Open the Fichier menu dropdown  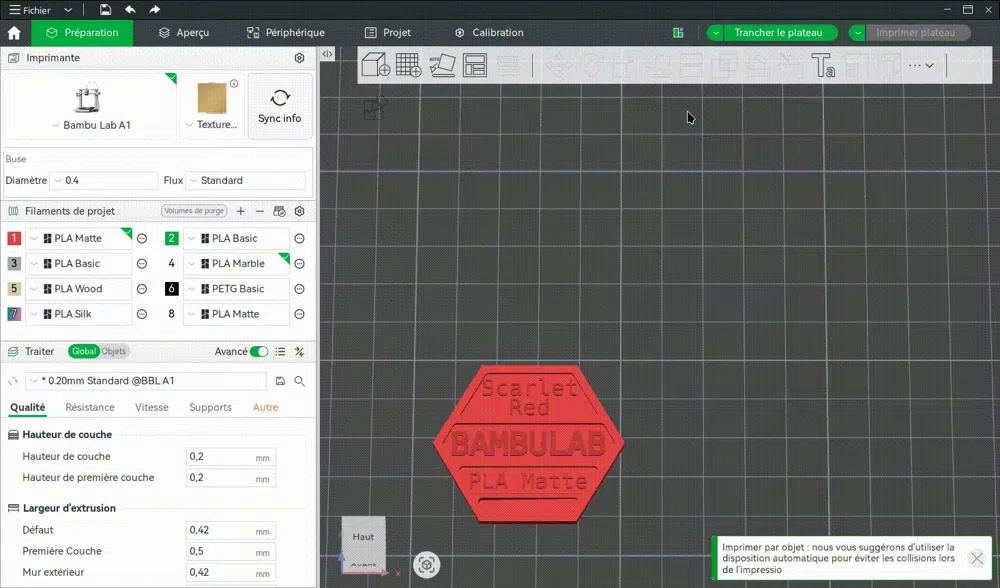(41, 10)
